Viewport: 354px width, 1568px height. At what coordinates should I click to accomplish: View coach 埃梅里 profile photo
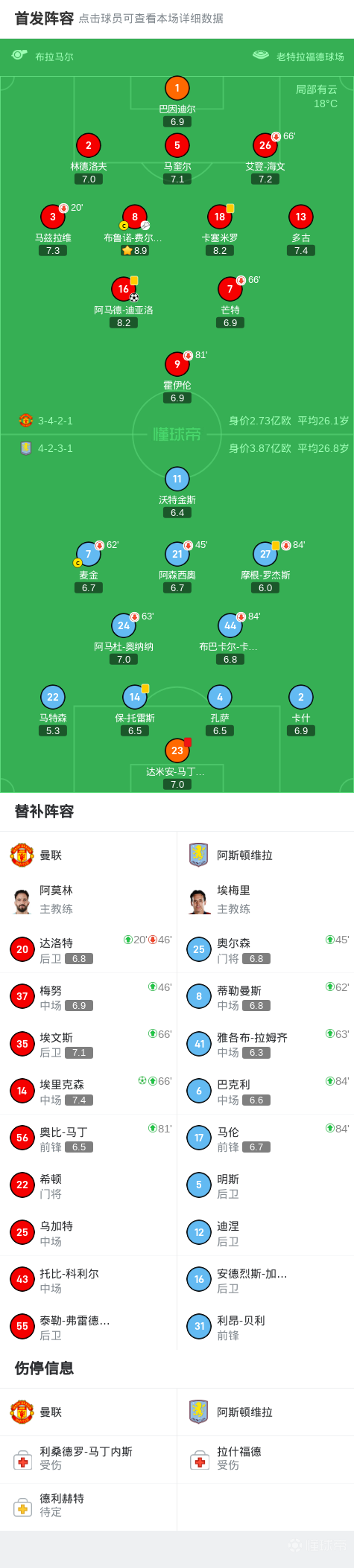click(199, 901)
